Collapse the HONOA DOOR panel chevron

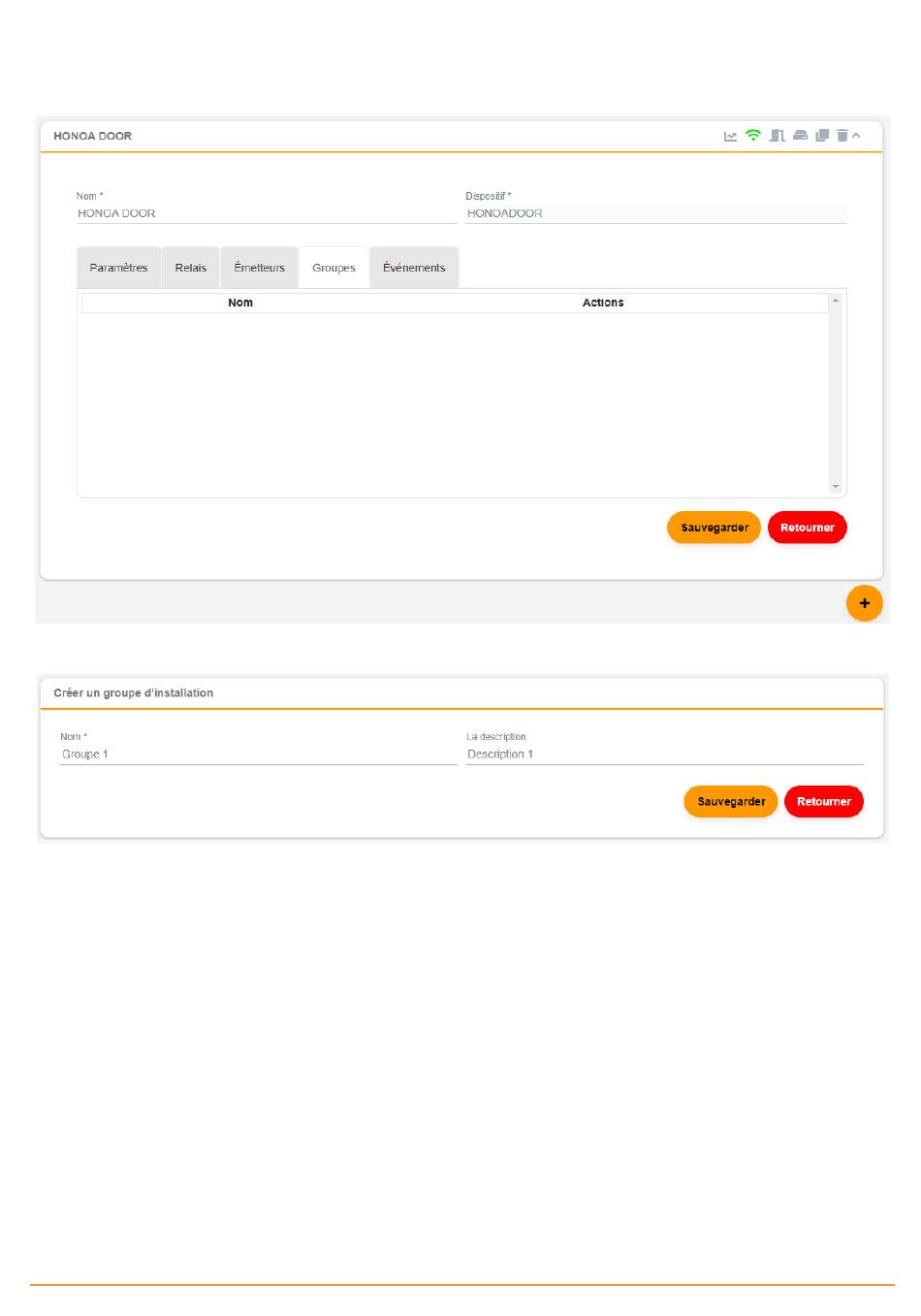[x=856, y=136]
